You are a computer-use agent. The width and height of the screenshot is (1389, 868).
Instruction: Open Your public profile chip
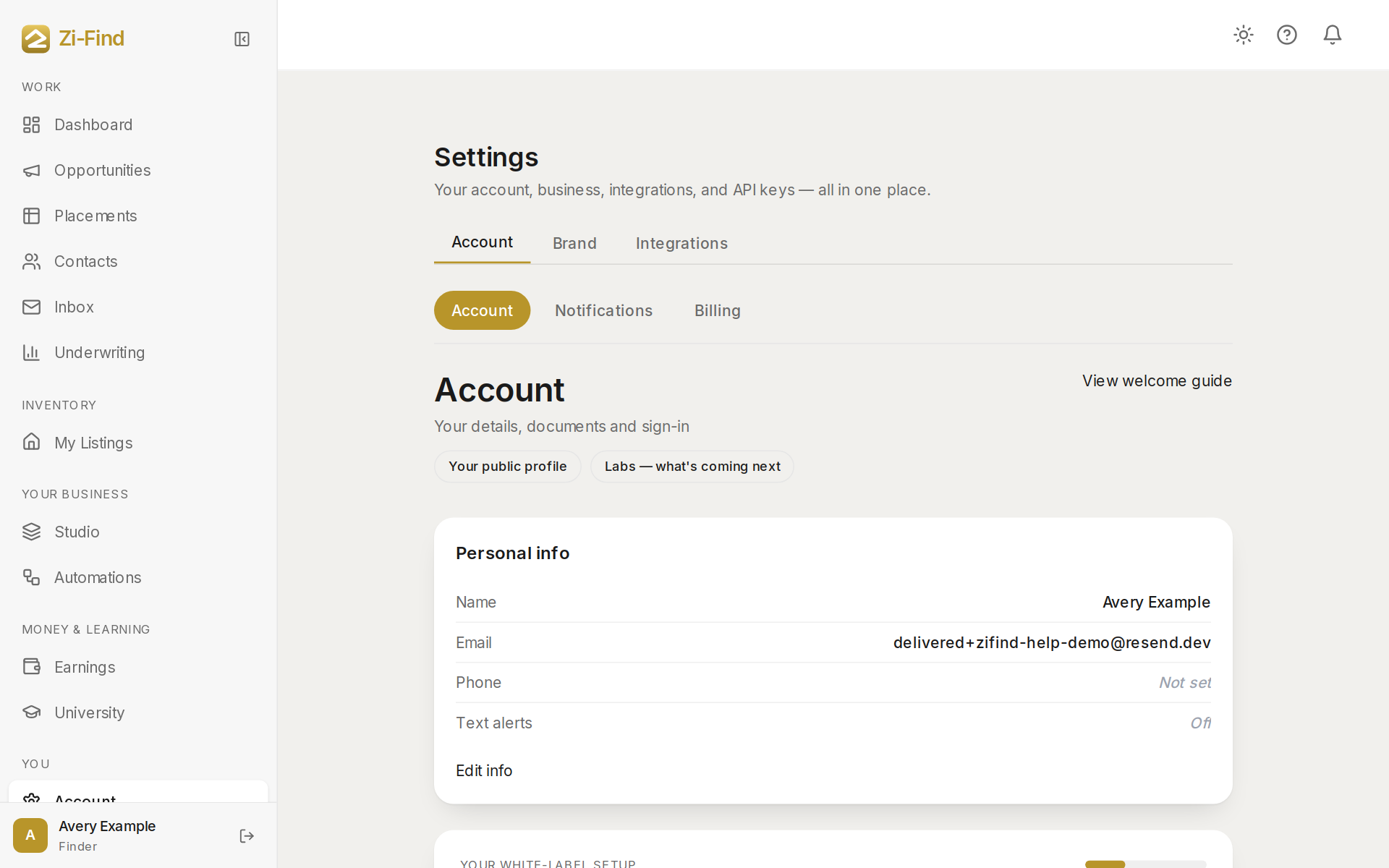pyautogui.click(x=507, y=467)
